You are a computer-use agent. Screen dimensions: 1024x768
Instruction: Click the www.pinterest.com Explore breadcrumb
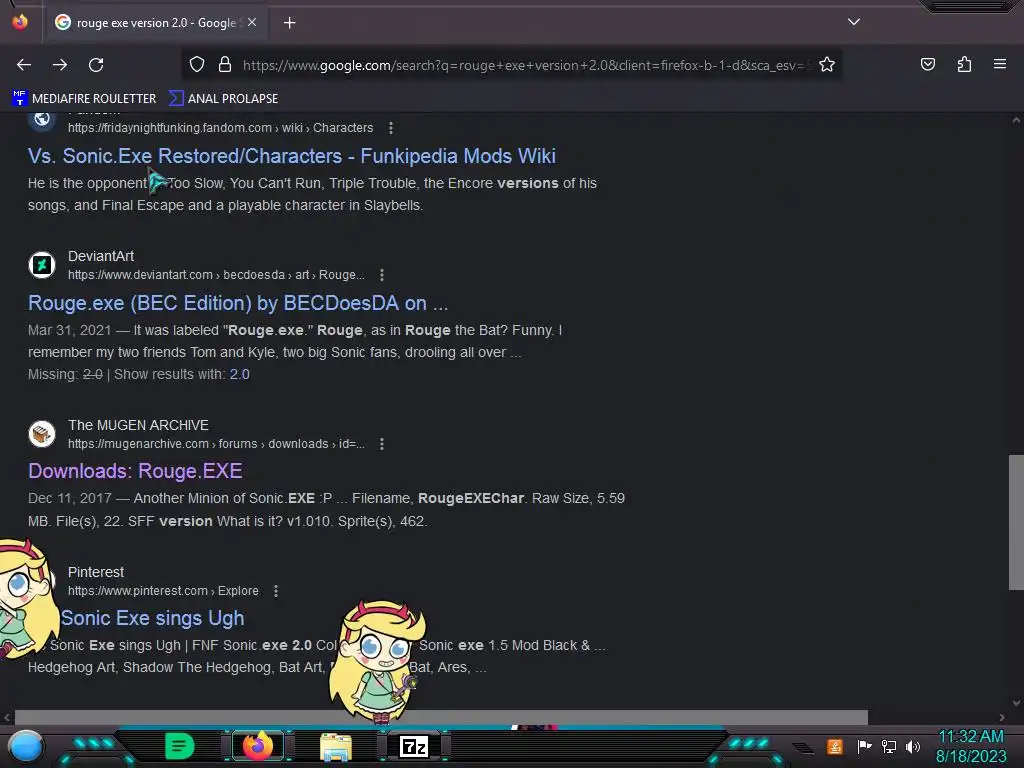163,591
